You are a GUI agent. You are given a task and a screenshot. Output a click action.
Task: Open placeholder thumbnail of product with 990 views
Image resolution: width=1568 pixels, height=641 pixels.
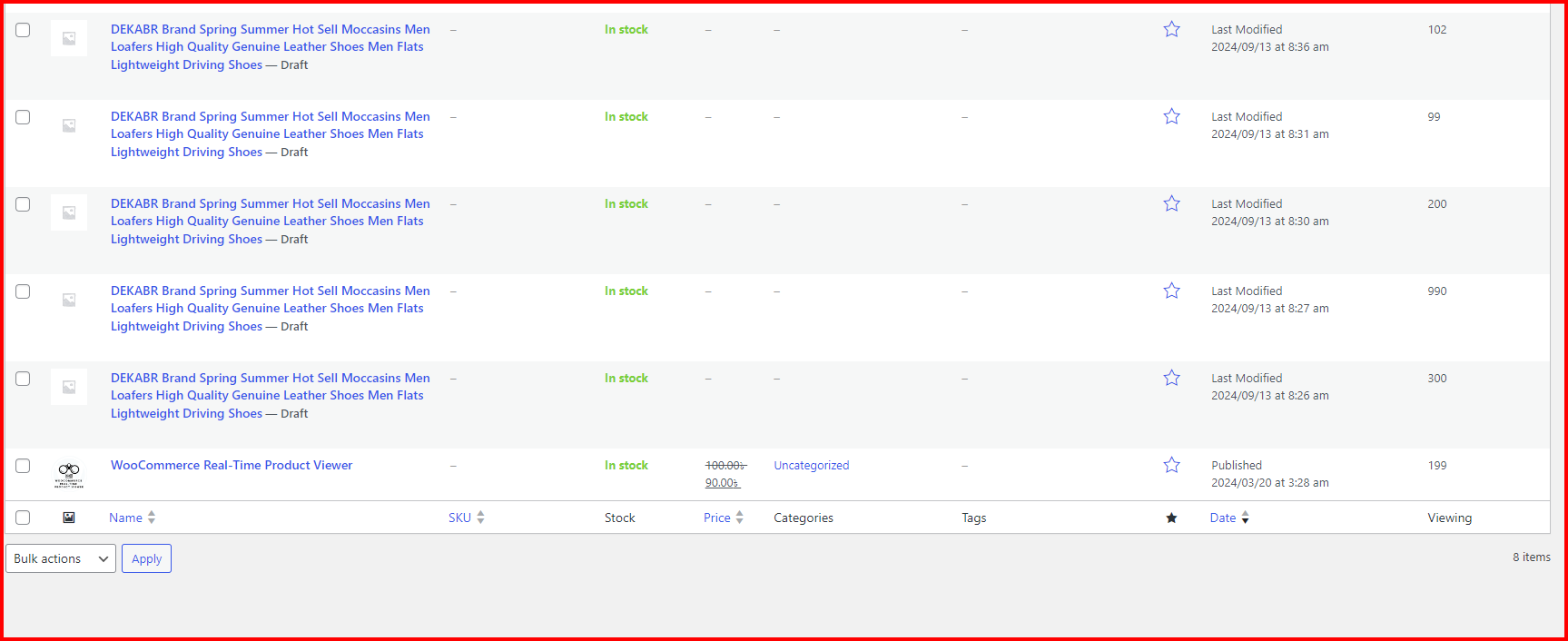pyautogui.click(x=69, y=300)
